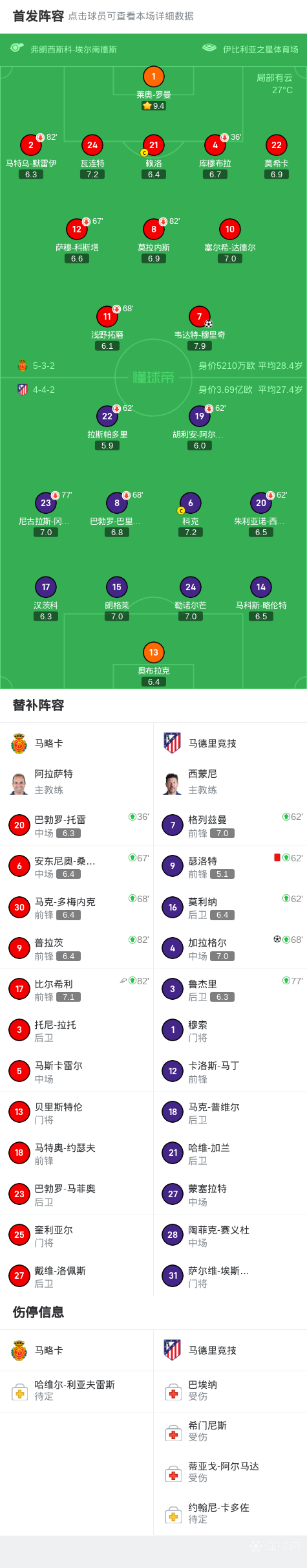The height and width of the screenshot is (1568, 307).
Task: Select substitute 比尔希利 number 17 row
Action: (x=76, y=989)
